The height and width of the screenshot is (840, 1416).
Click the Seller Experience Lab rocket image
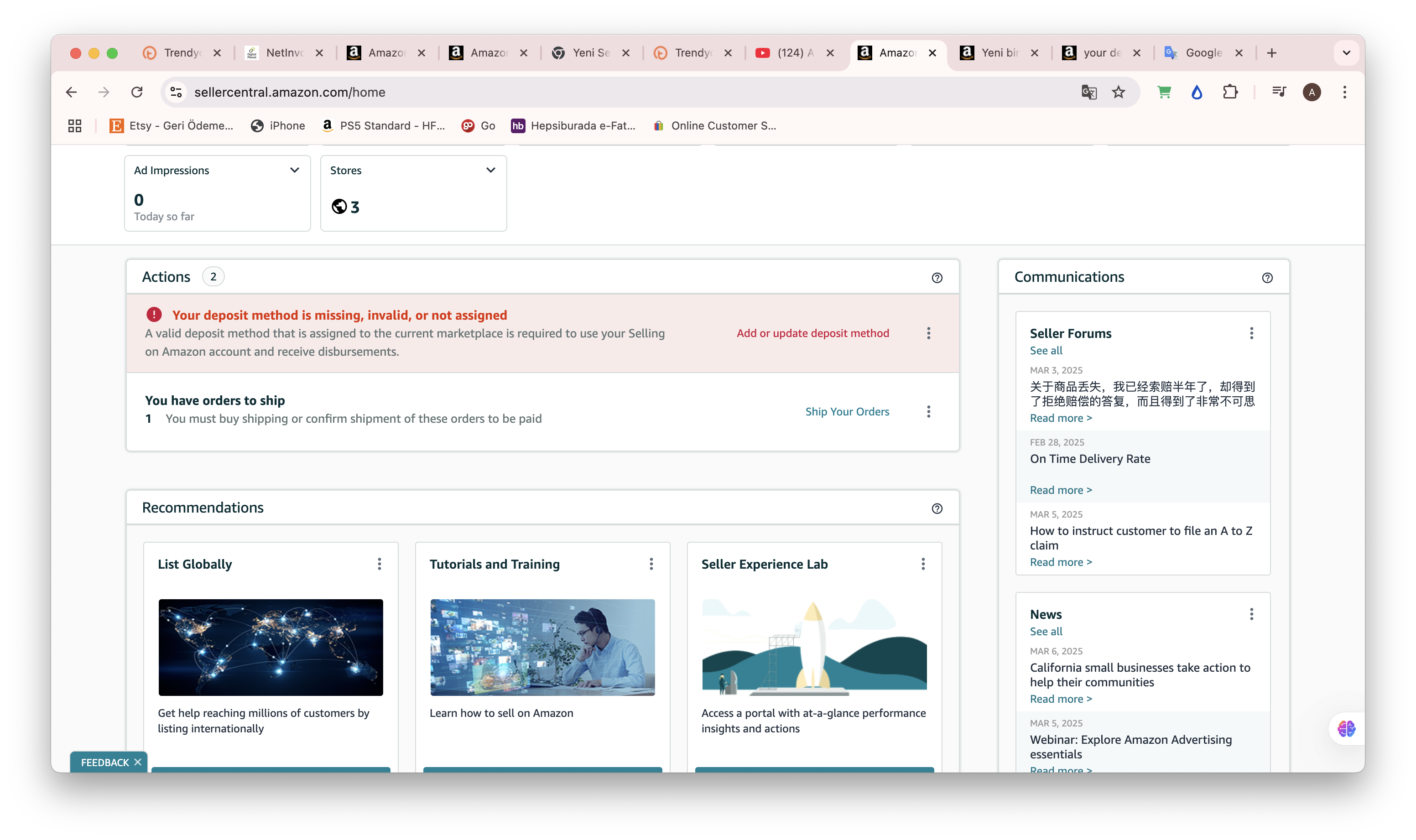click(814, 648)
